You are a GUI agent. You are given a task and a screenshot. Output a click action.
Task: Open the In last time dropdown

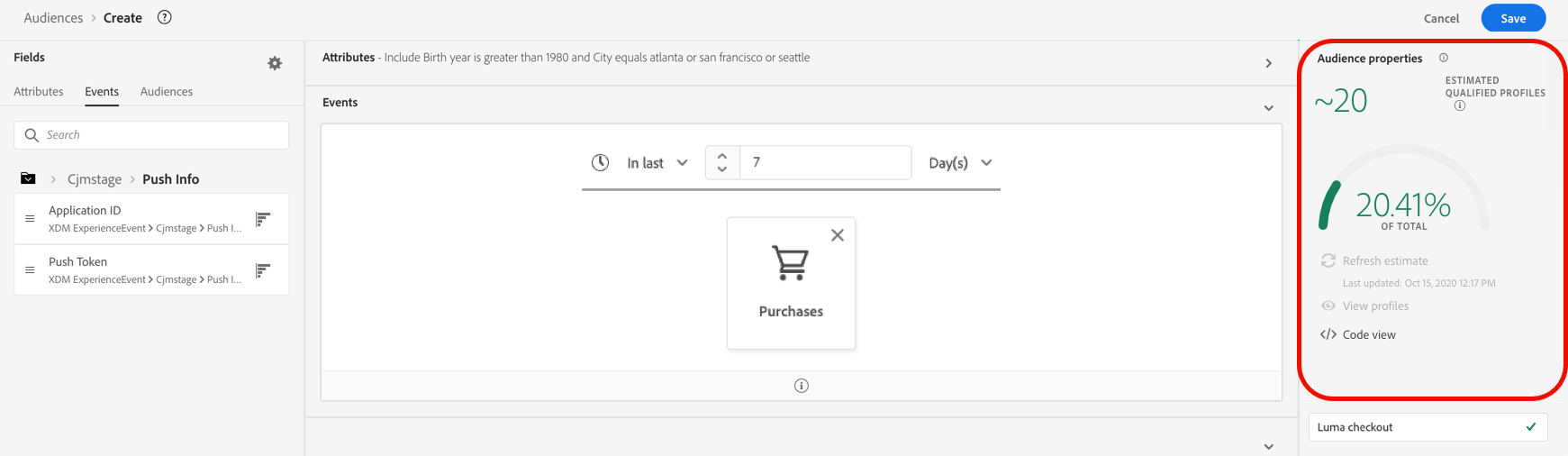[657, 163]
